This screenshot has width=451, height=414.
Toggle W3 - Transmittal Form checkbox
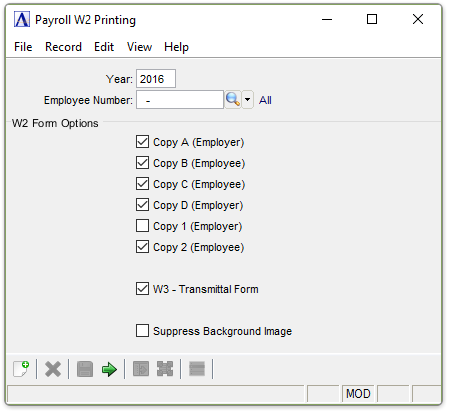[x=142, y=289]
